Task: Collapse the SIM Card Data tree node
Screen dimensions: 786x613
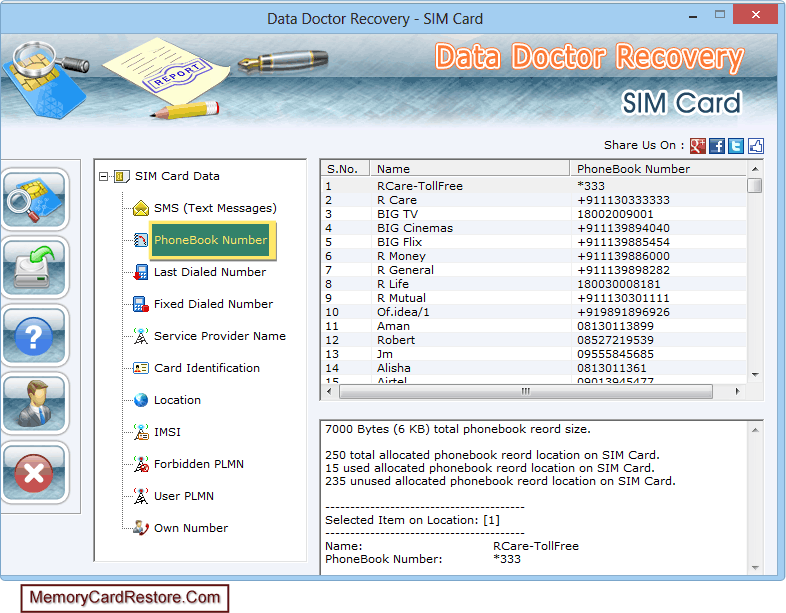Action: pos(103,176)
